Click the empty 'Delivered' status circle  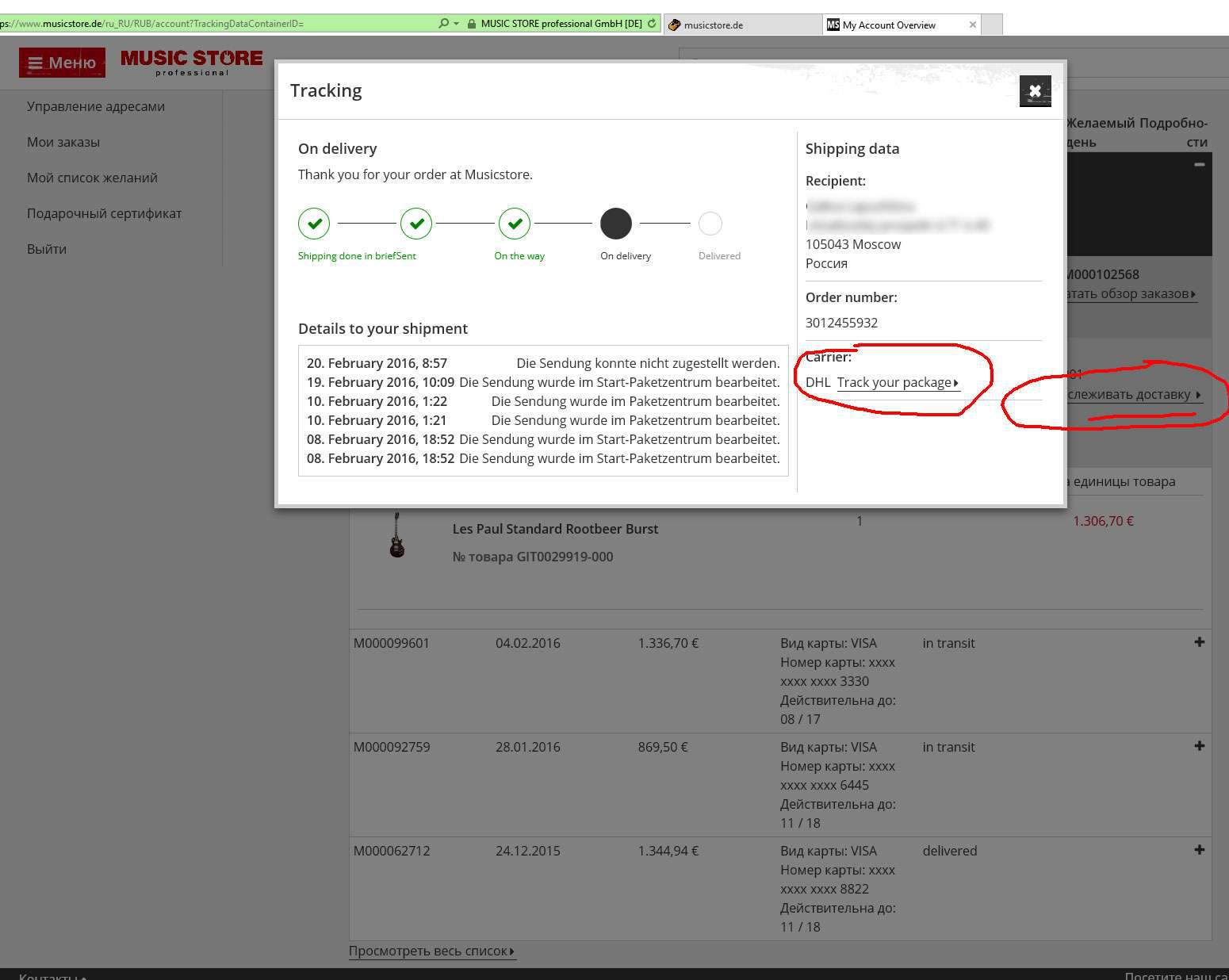tap(710, 224)
